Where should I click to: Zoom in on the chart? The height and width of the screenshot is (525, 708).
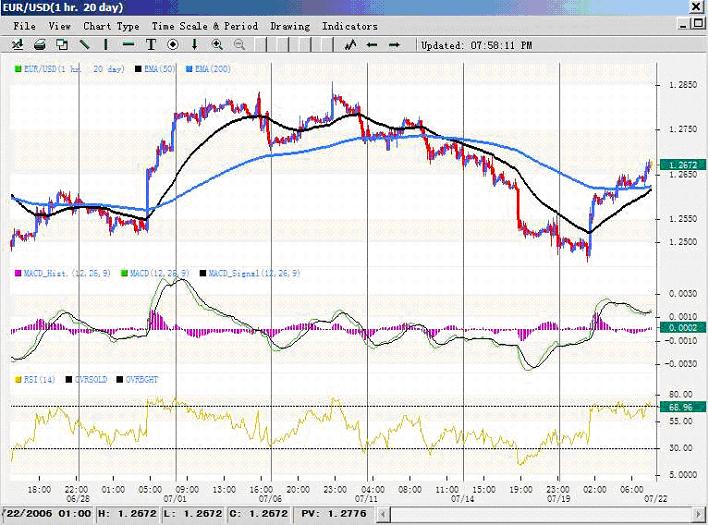(x=217, y=45)
